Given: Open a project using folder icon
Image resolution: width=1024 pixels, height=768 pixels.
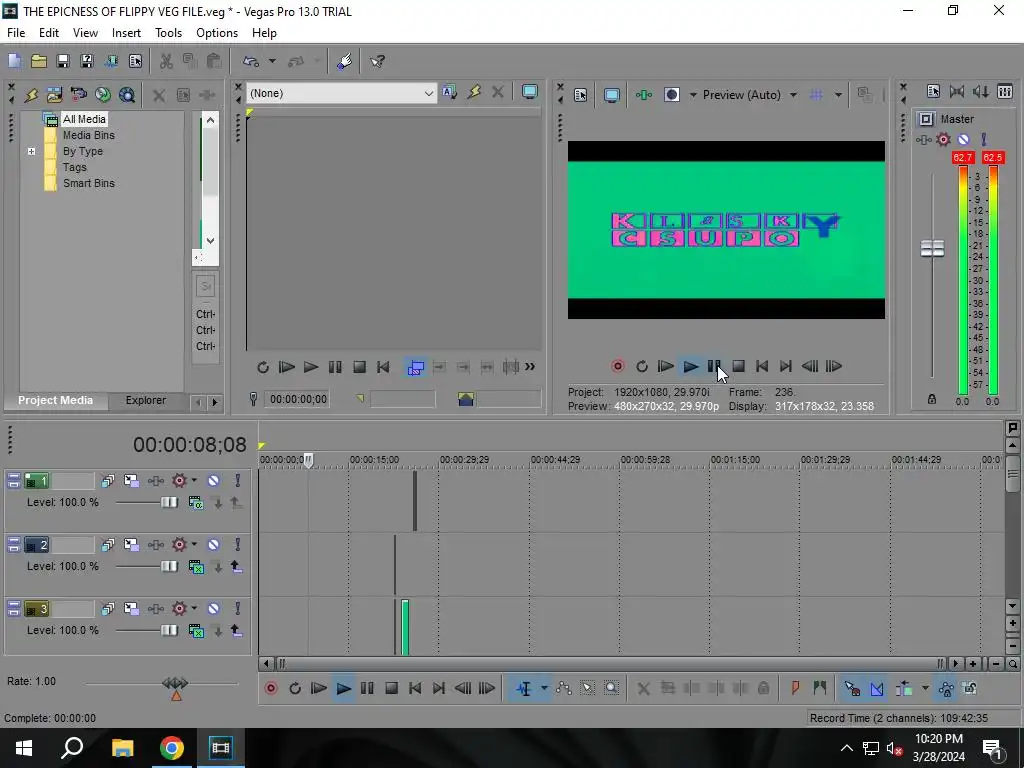Looking at the screenshot, I should (x=39, y=61).
